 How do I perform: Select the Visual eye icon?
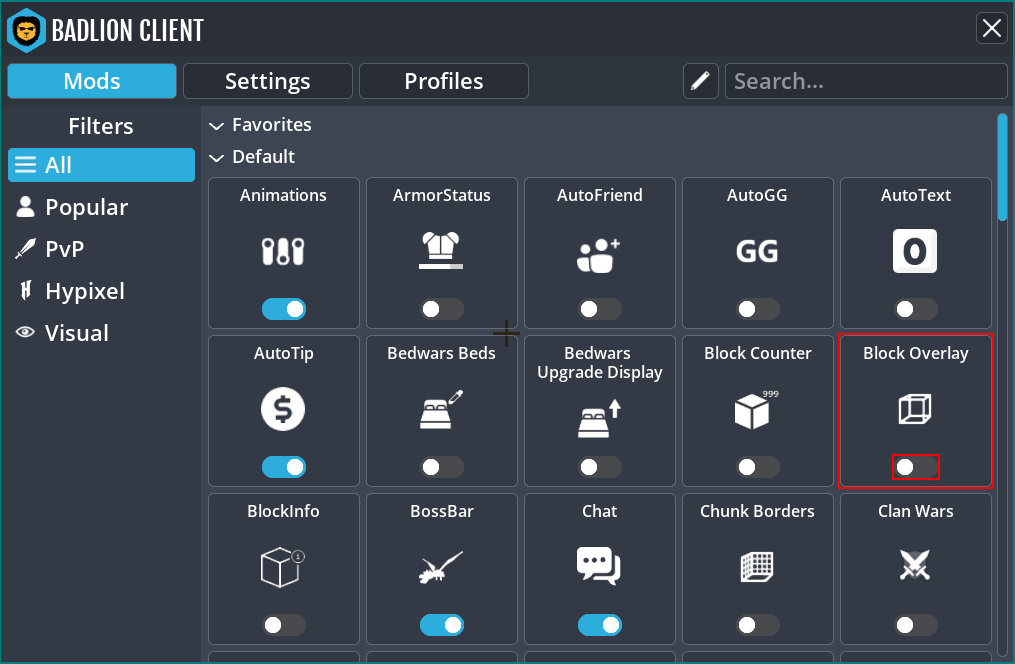(25, 332)
